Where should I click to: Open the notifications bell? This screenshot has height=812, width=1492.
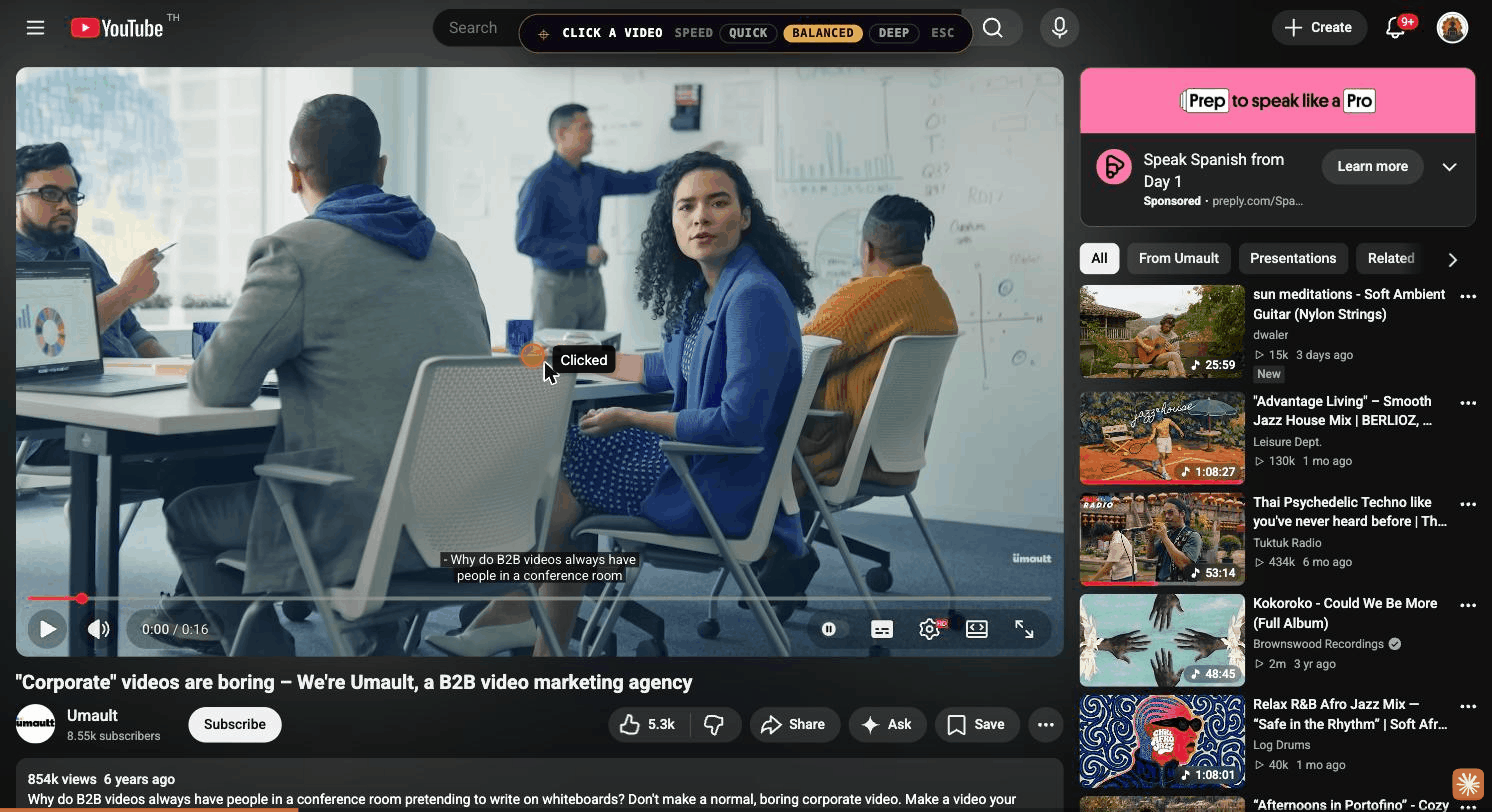point(1396,28)
